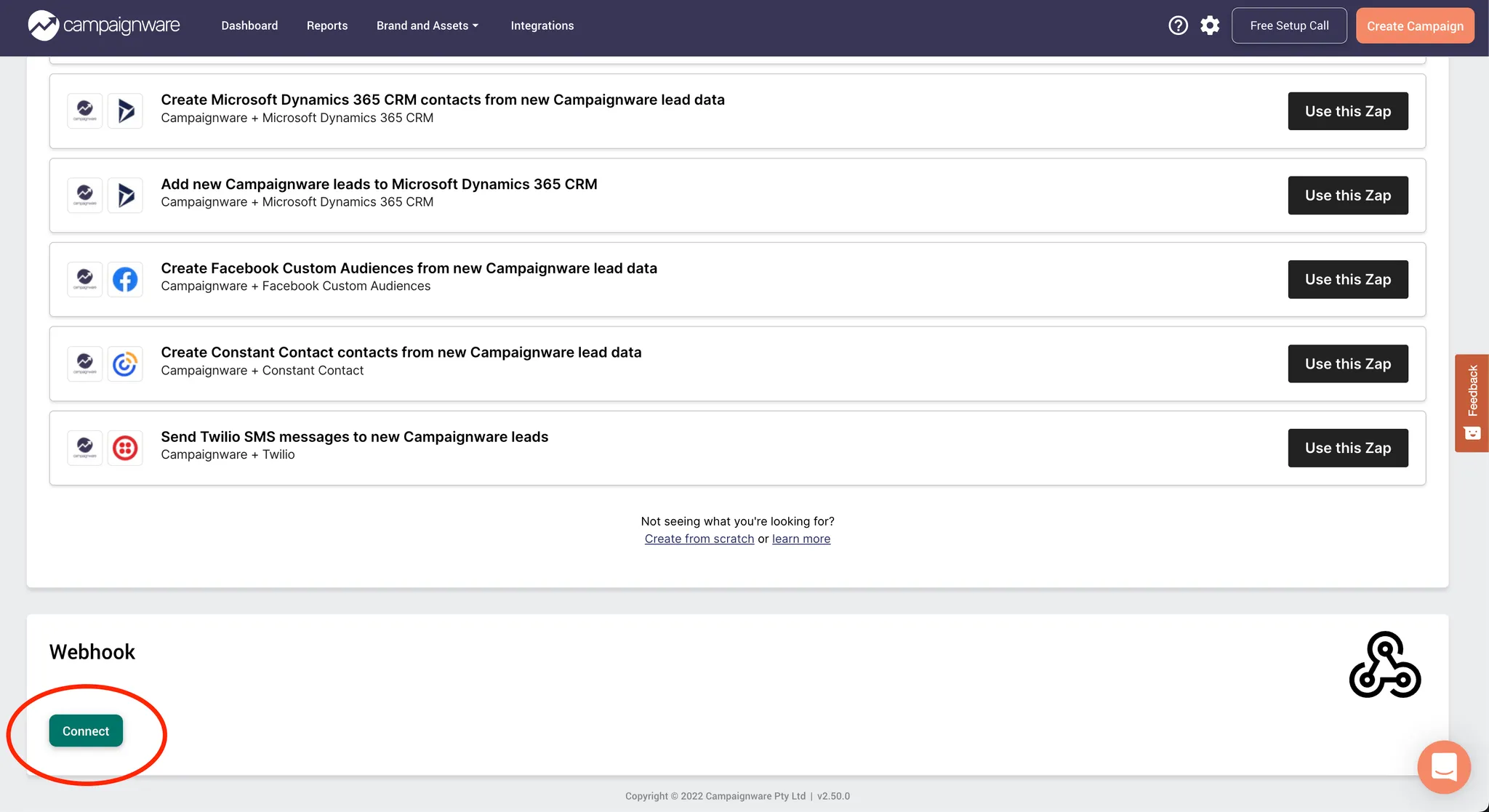Click Campaignware icon in Add new leads row
The image size is (1489, 812).
(x=85, y=196)
